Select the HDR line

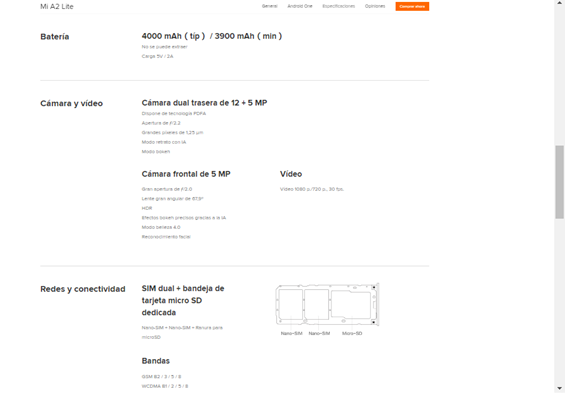(147, 208)
